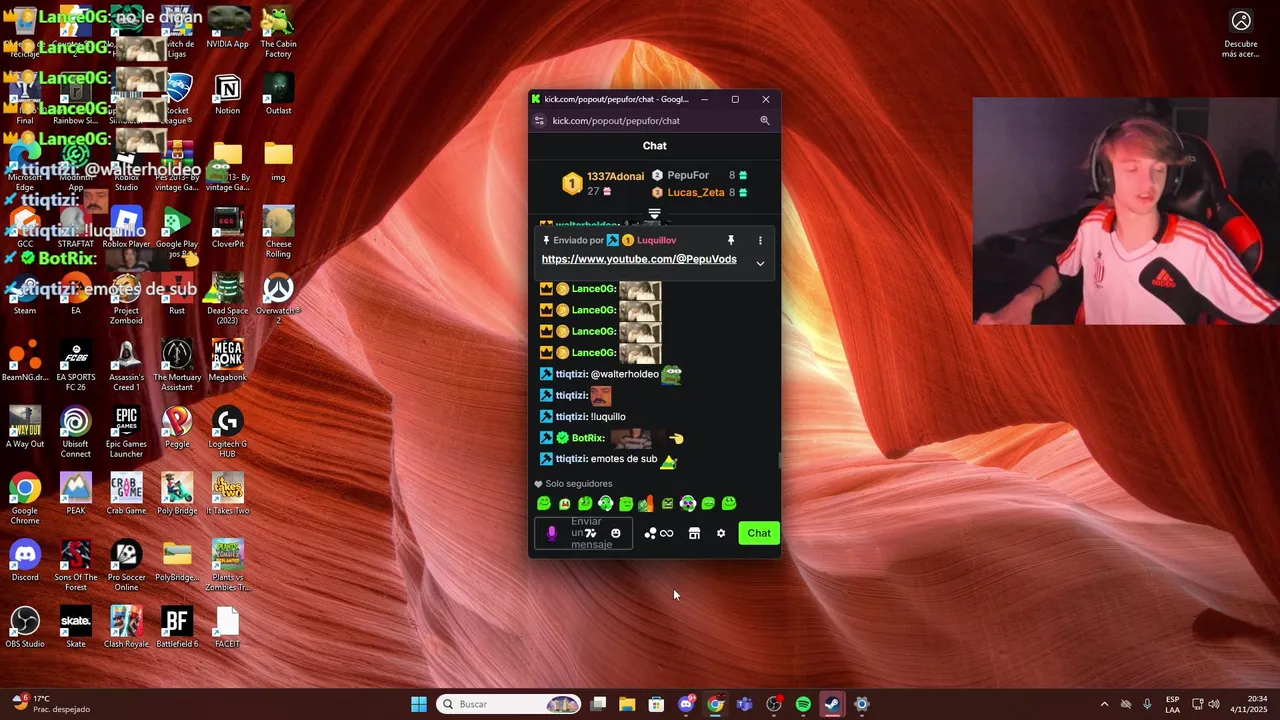Open Sons Of The Forest desktop icon
Screen dimensions: 1280x720
pyautogui.click(x=75, y=566)
